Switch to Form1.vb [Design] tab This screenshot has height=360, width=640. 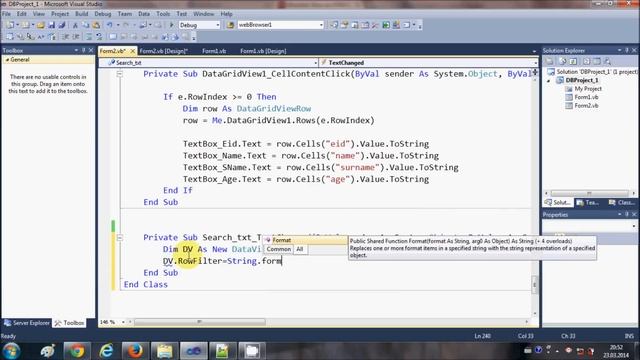tap(263, 51)
